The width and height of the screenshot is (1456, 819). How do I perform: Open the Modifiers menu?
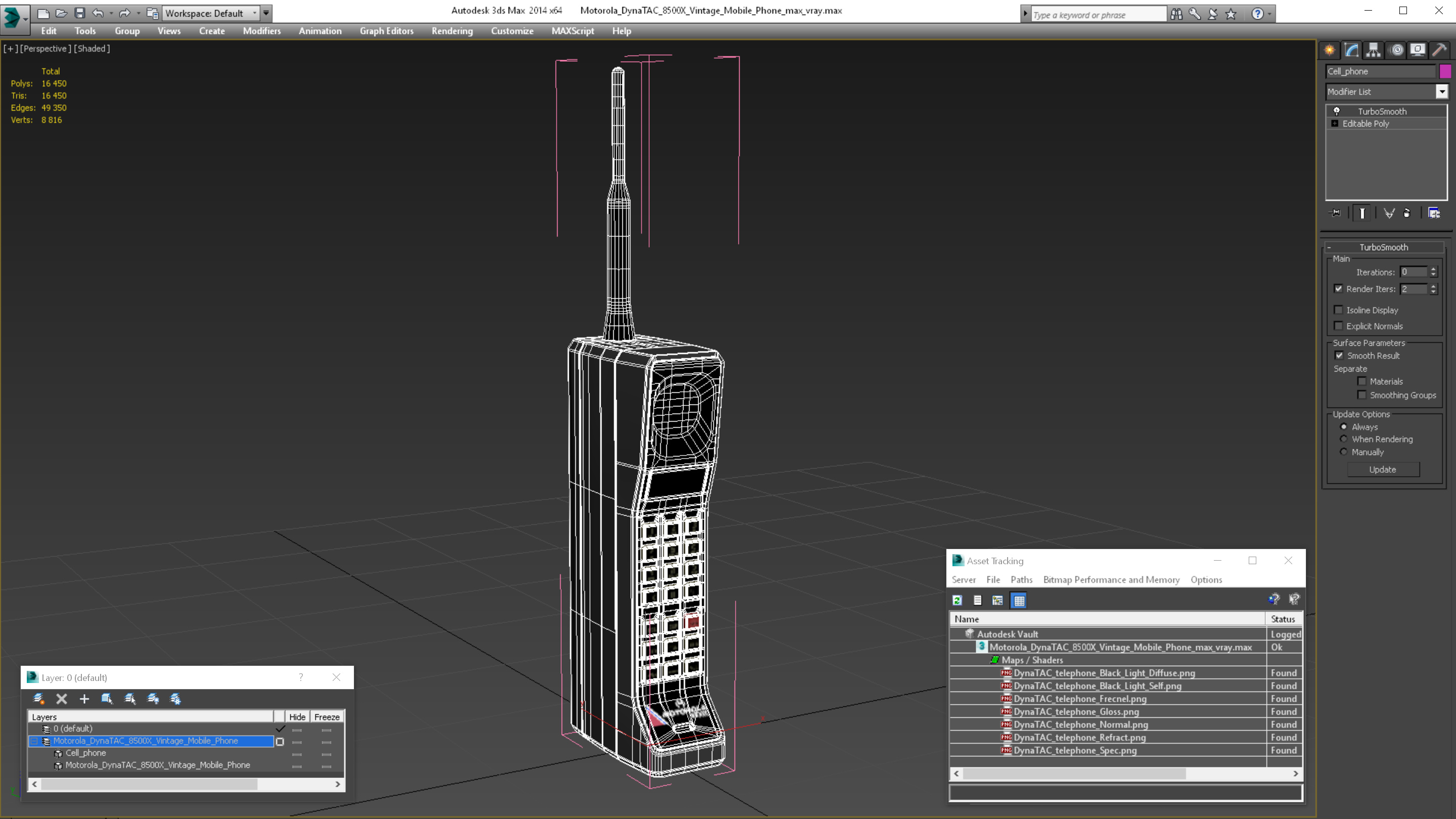coord(261,31)
